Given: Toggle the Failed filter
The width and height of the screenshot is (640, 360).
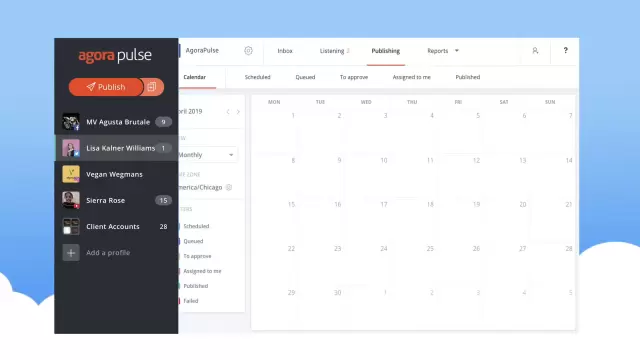Looking at the screenshot, I should pyautogui.click(x=191, y=301).
